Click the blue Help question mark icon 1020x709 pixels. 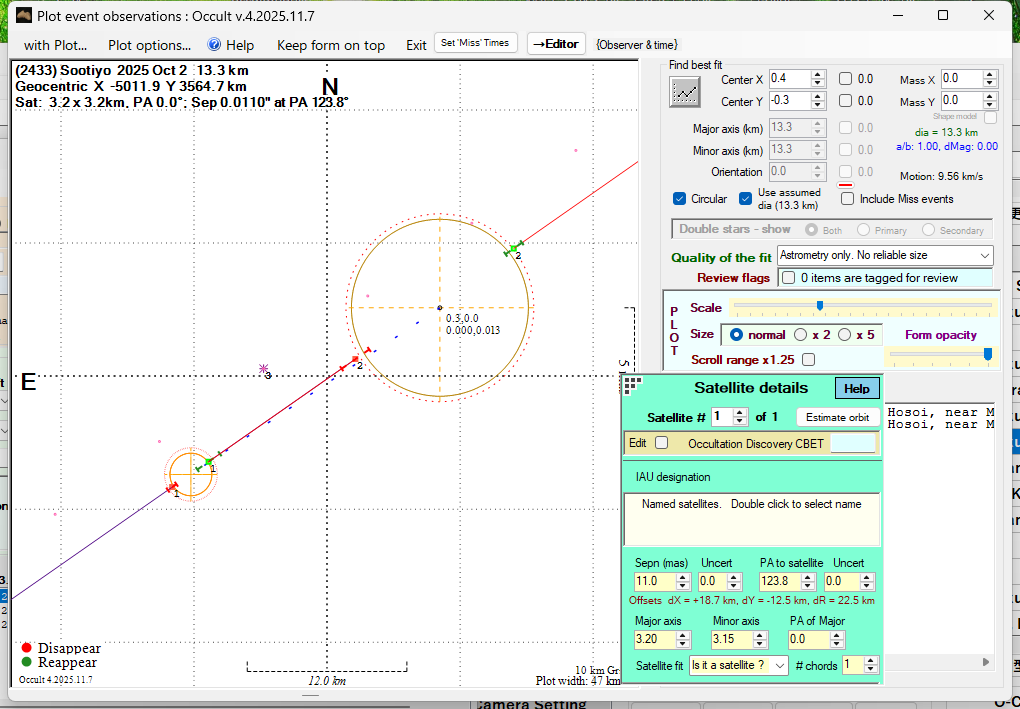pyautogui.click(x=214, y=44)
